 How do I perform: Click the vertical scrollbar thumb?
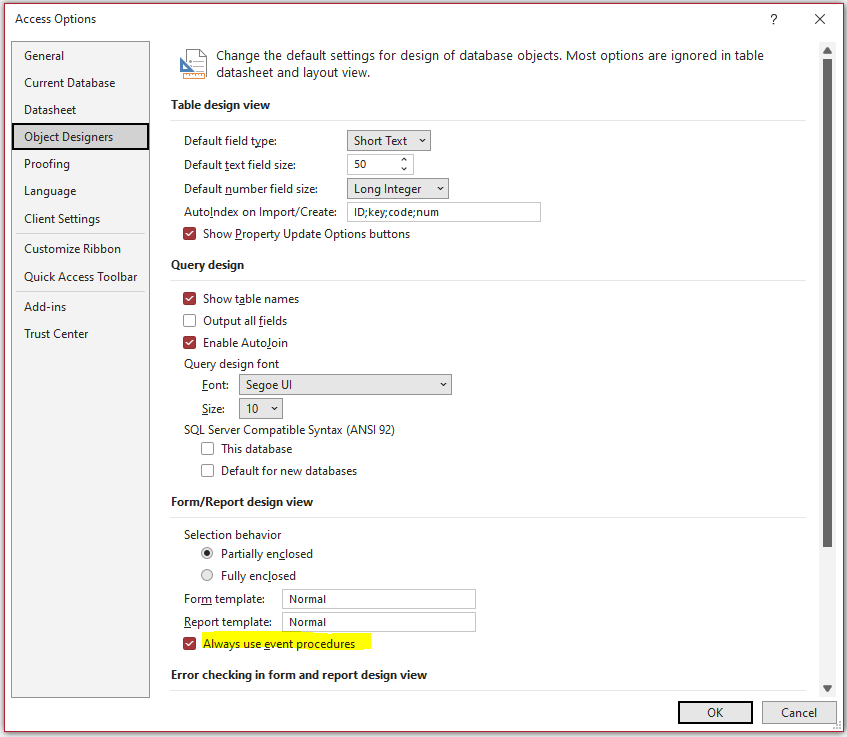[827, 303]
